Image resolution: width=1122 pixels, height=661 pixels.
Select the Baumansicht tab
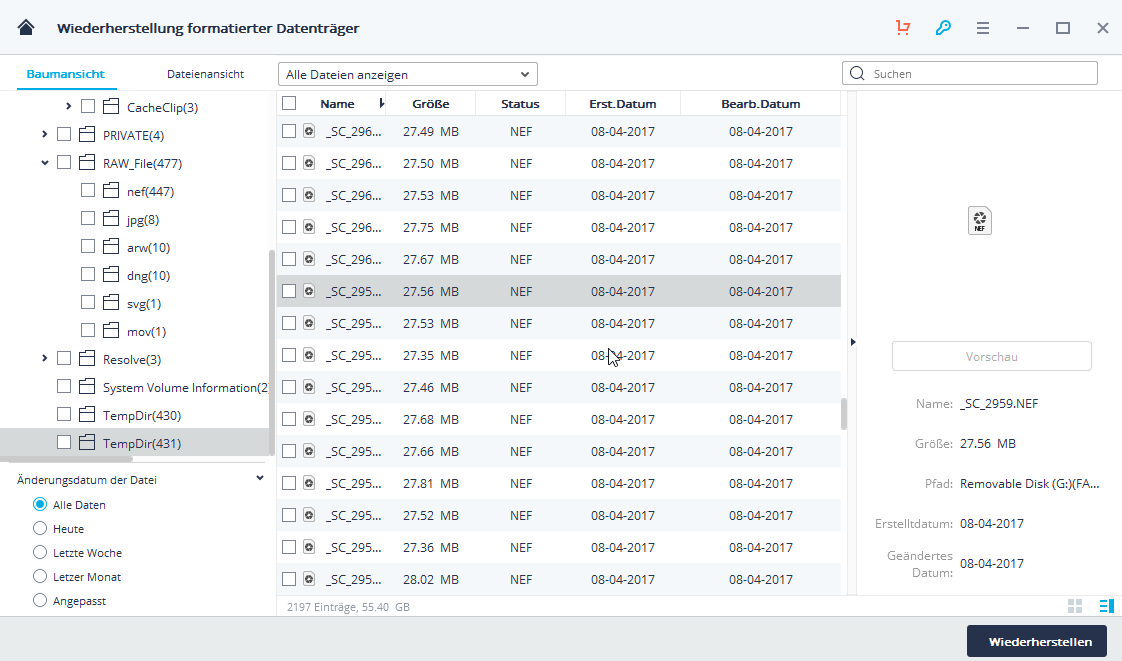click(x=65, y=74)
